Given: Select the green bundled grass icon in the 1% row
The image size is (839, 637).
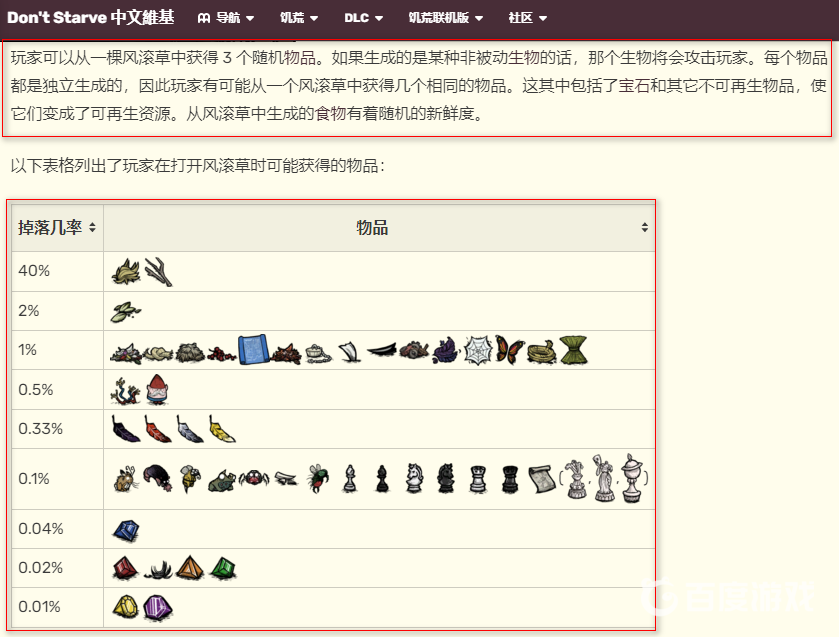Looking at the screenshot, I should coord(573,350).
